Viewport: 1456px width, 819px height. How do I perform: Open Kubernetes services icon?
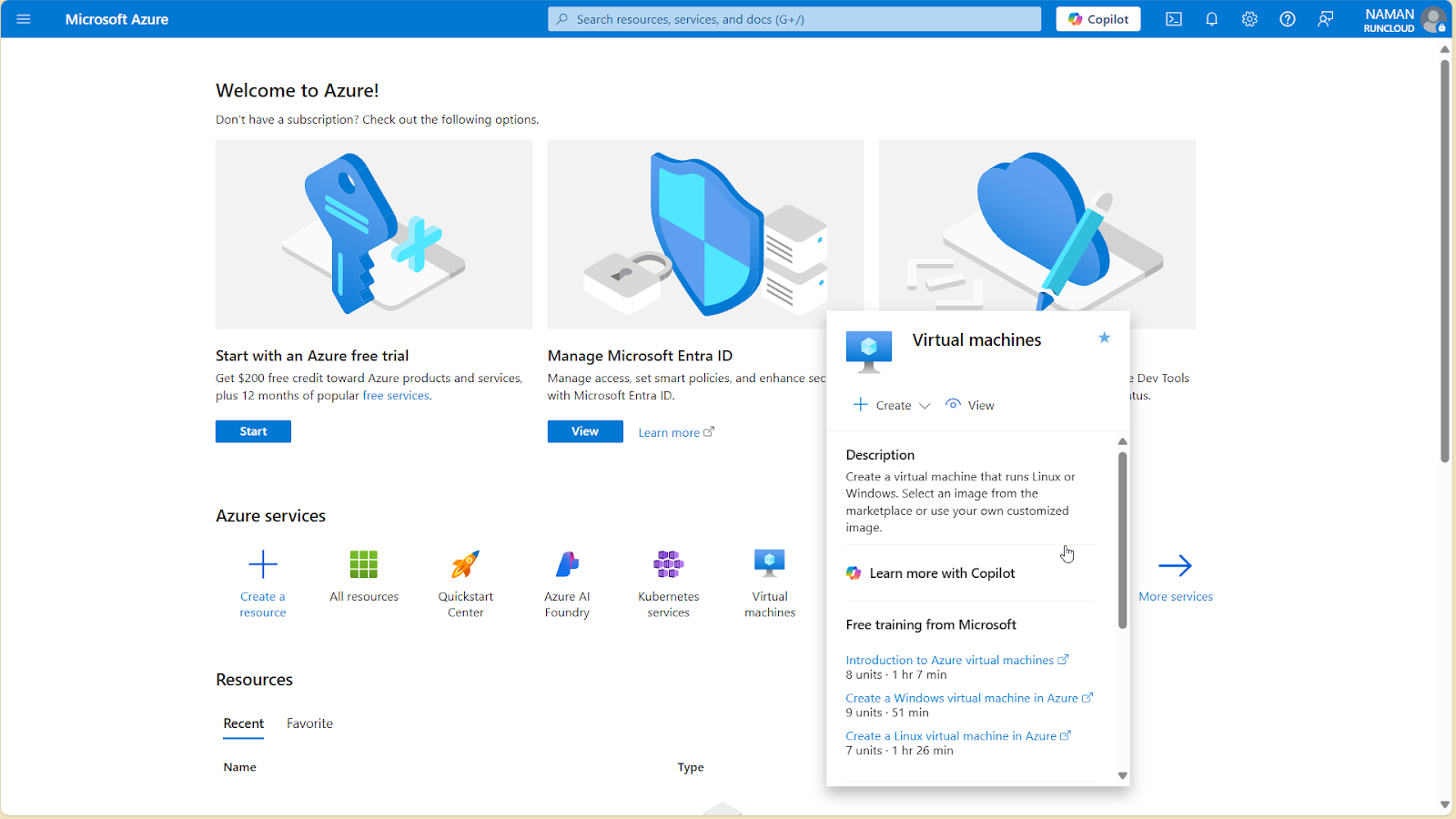coord(668,565)
